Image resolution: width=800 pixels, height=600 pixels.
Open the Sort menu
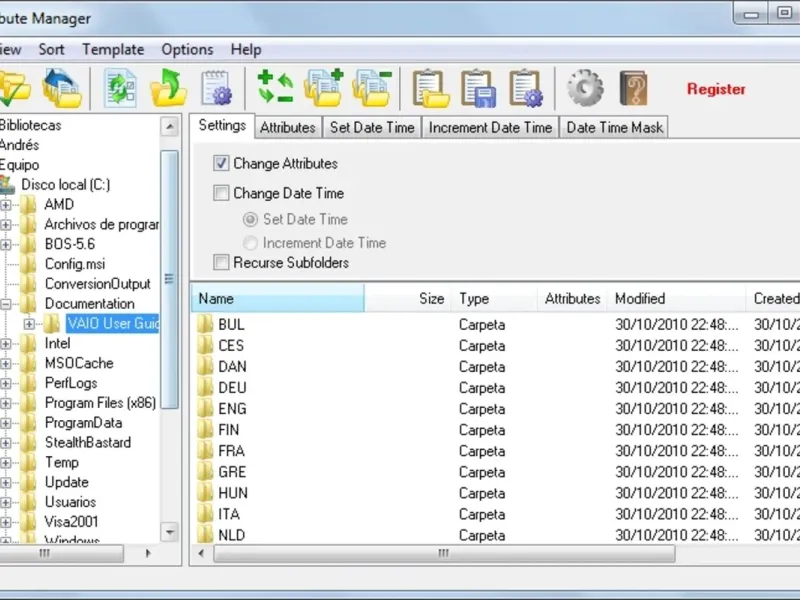52,49
